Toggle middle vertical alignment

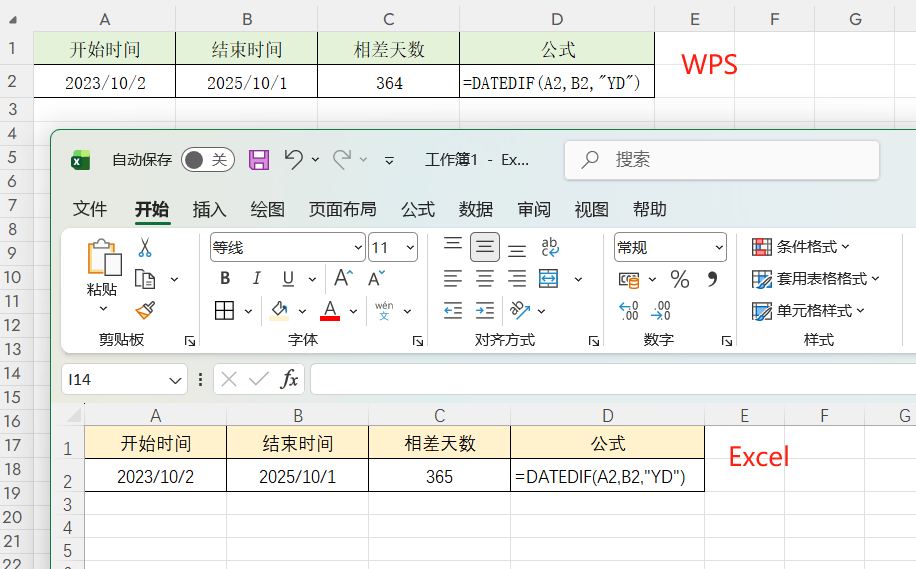485,247
